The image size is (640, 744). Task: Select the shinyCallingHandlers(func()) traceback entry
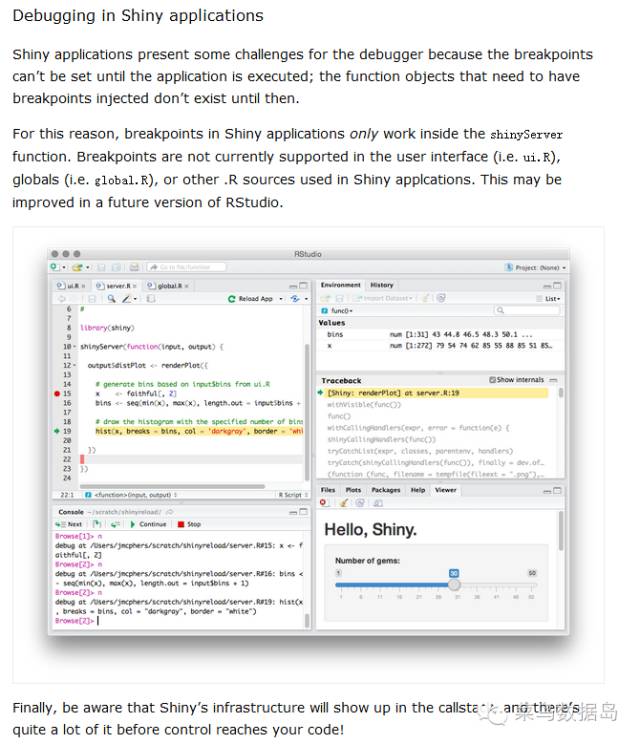tap(381, 439)
